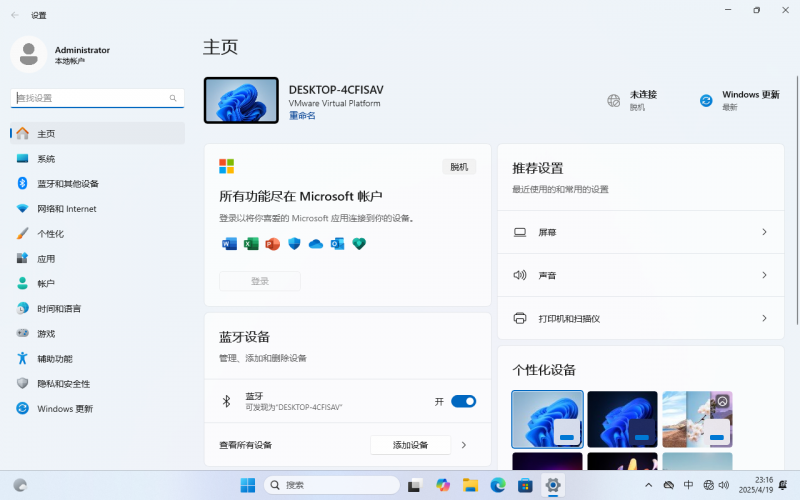
Task: Open the Windows Start button
Action: coord(247,485)
